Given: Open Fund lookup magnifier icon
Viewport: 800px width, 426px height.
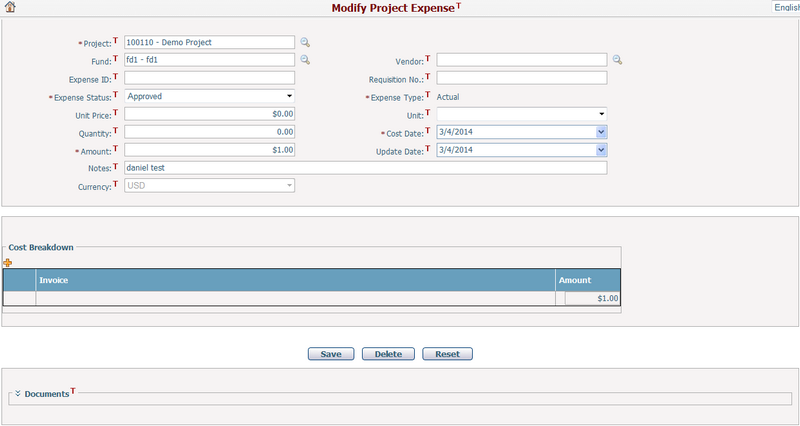Looking at the screenshot, I should (x=306, y=60).
